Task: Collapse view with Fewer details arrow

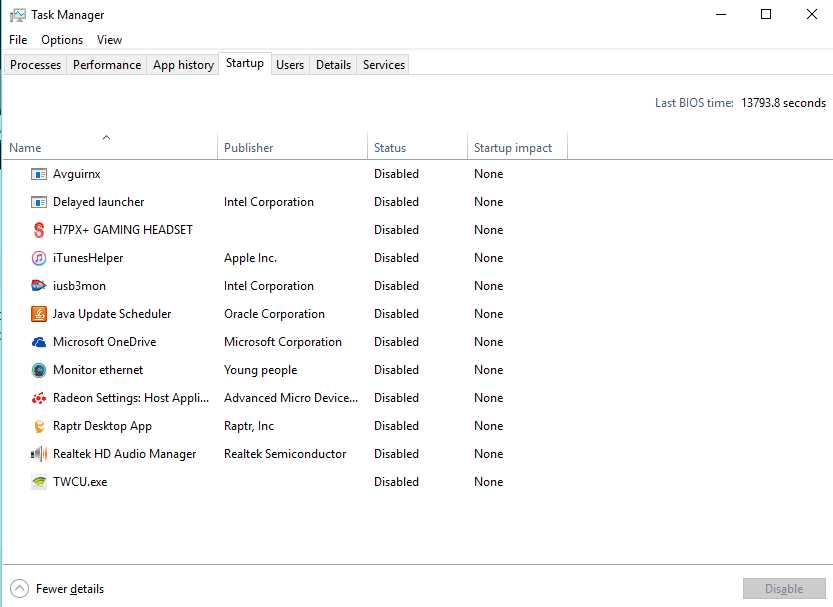Action: pos(20,588)
